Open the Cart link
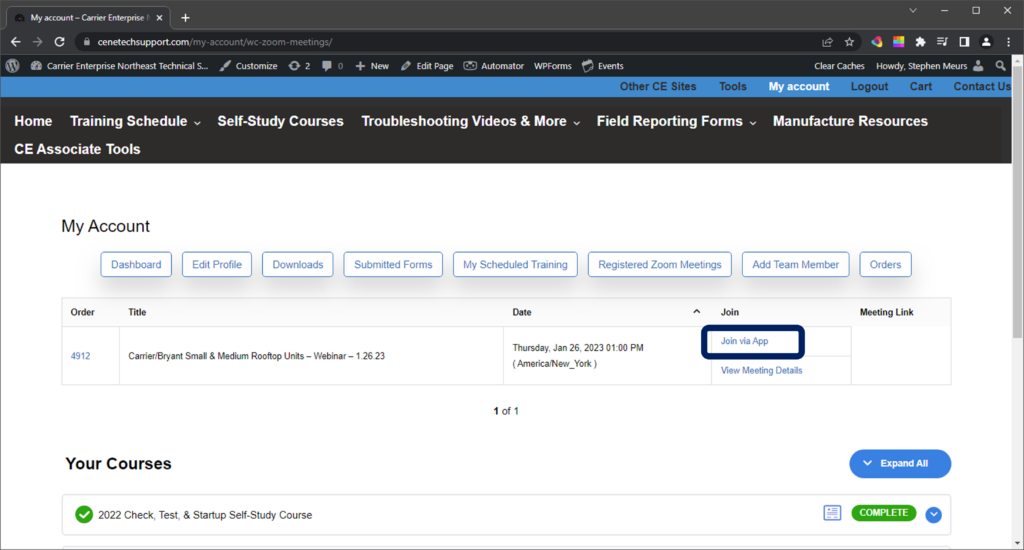This screenshot has height=550, width=1024. coord(921,86)
